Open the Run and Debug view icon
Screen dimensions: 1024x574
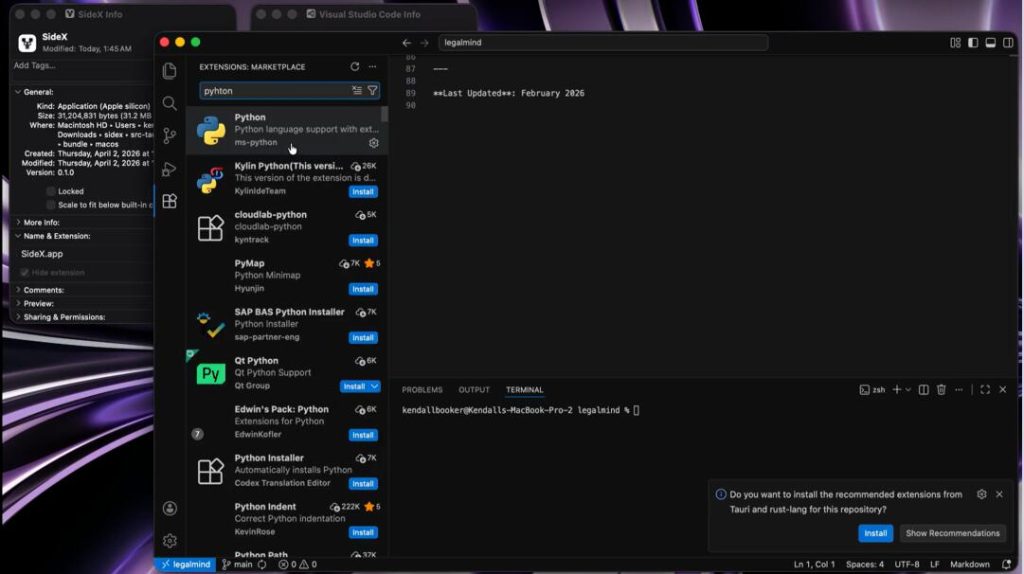(169, 168)
